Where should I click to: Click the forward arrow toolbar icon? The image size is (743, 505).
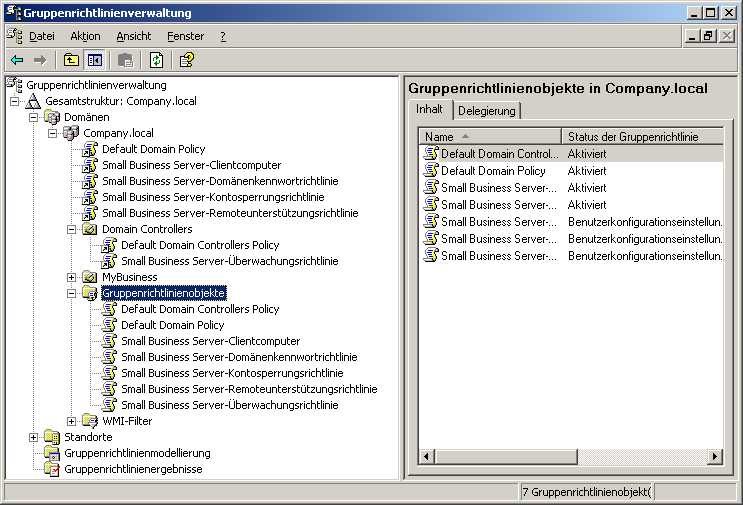tap(40, 60)
